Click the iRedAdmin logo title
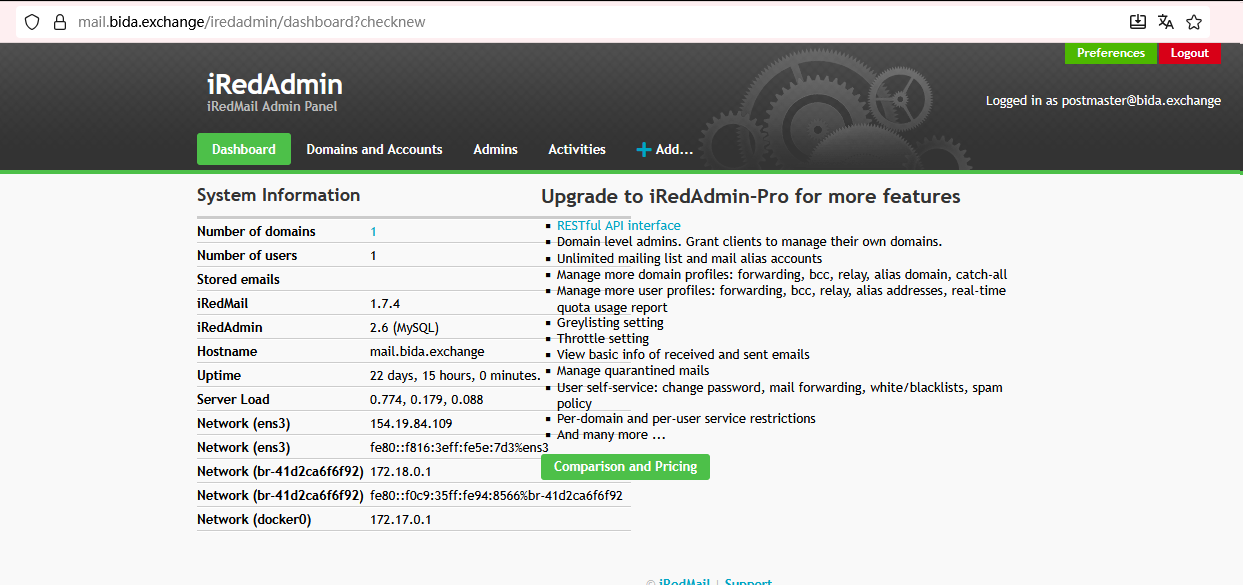 coord(274,85)
